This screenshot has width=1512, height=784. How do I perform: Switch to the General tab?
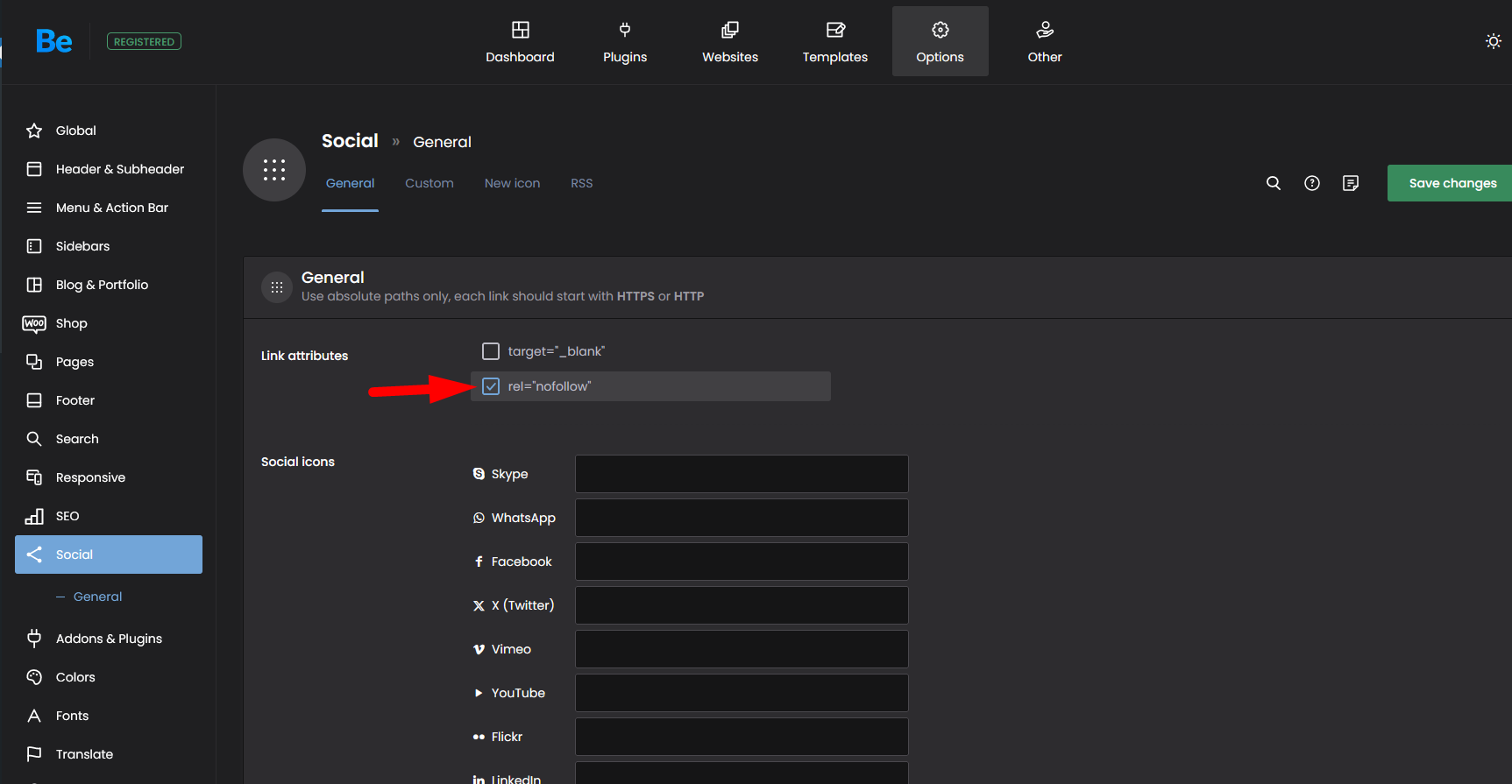350,183
